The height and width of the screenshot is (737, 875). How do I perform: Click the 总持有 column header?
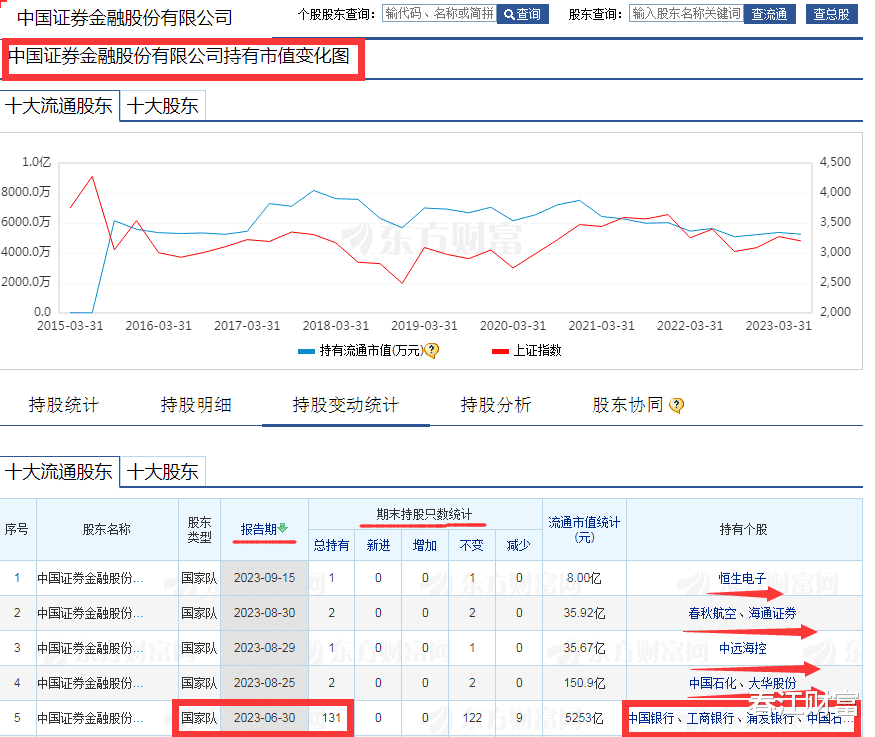click(331, 545)
